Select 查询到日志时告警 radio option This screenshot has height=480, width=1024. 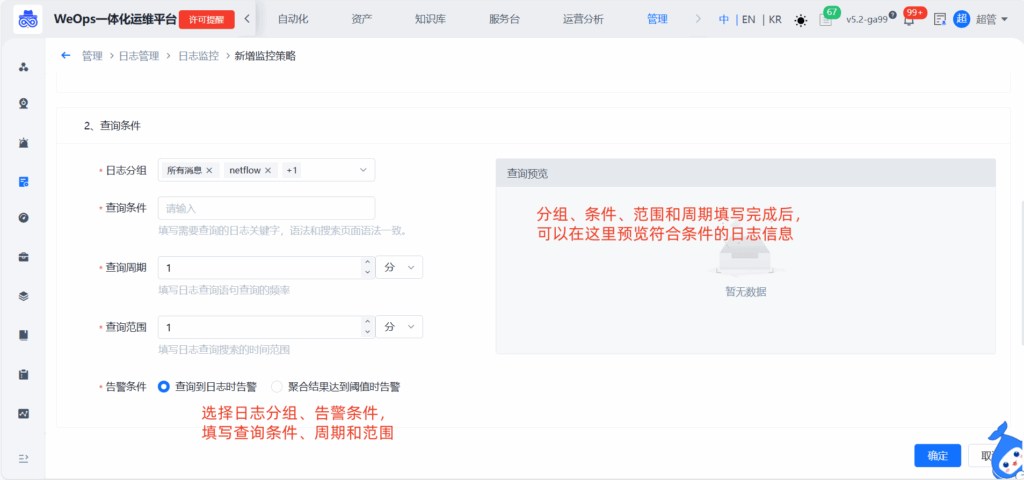[164, 386]
